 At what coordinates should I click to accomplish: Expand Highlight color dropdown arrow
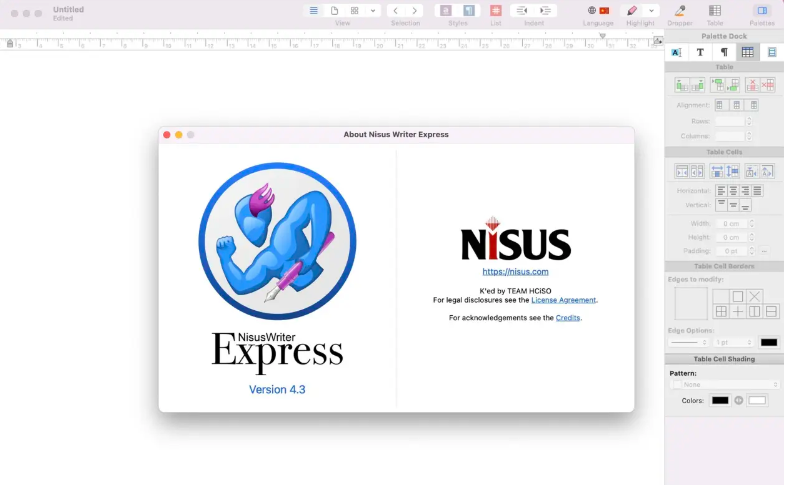click(x=651, y=11)
